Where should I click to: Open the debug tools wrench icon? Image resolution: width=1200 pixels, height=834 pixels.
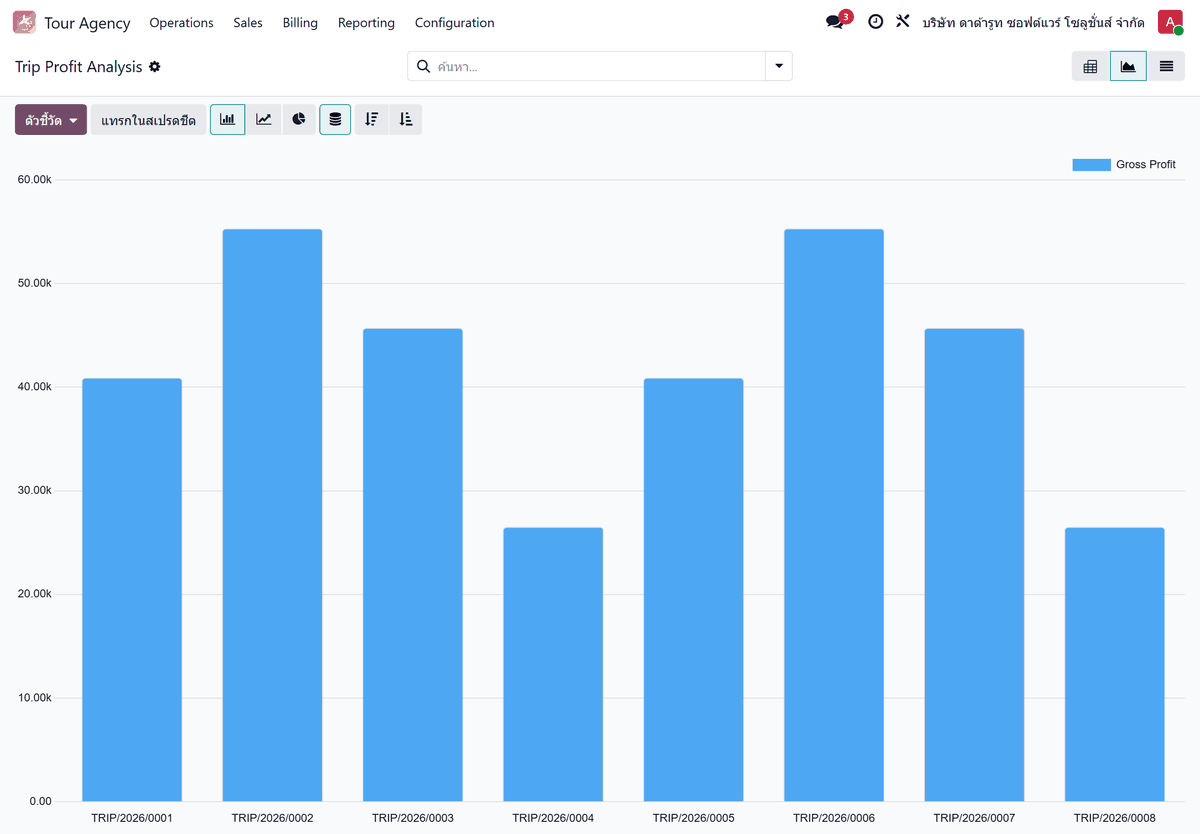[903, 21]
